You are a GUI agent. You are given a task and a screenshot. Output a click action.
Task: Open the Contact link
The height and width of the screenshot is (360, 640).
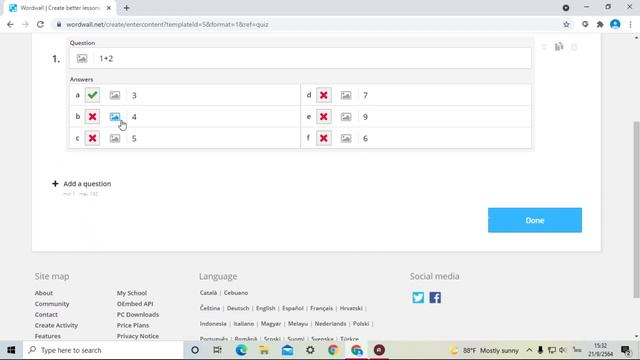(x=46, y=315)
